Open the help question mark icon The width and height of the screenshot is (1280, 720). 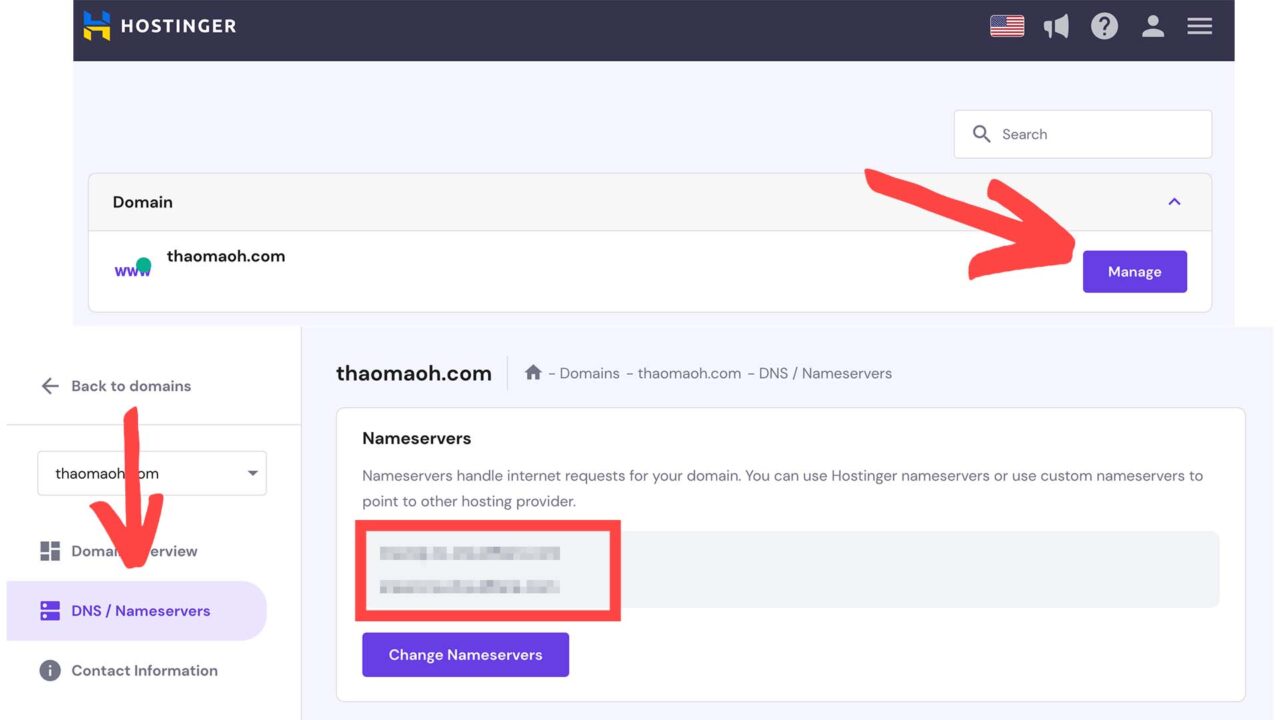tap(1104, 26)
